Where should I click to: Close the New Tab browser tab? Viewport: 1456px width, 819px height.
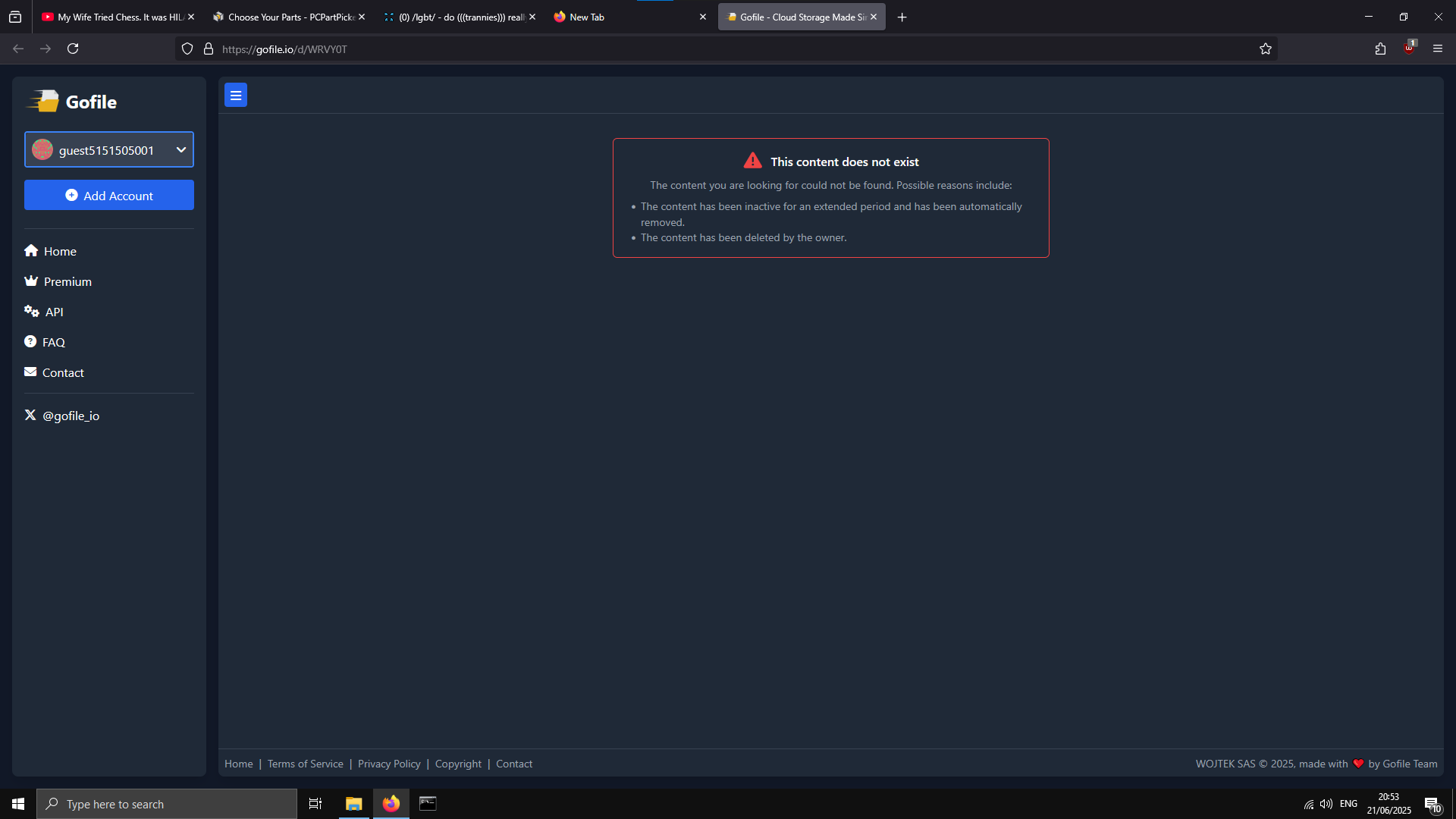pyautogui.click(x=703, y=17)
